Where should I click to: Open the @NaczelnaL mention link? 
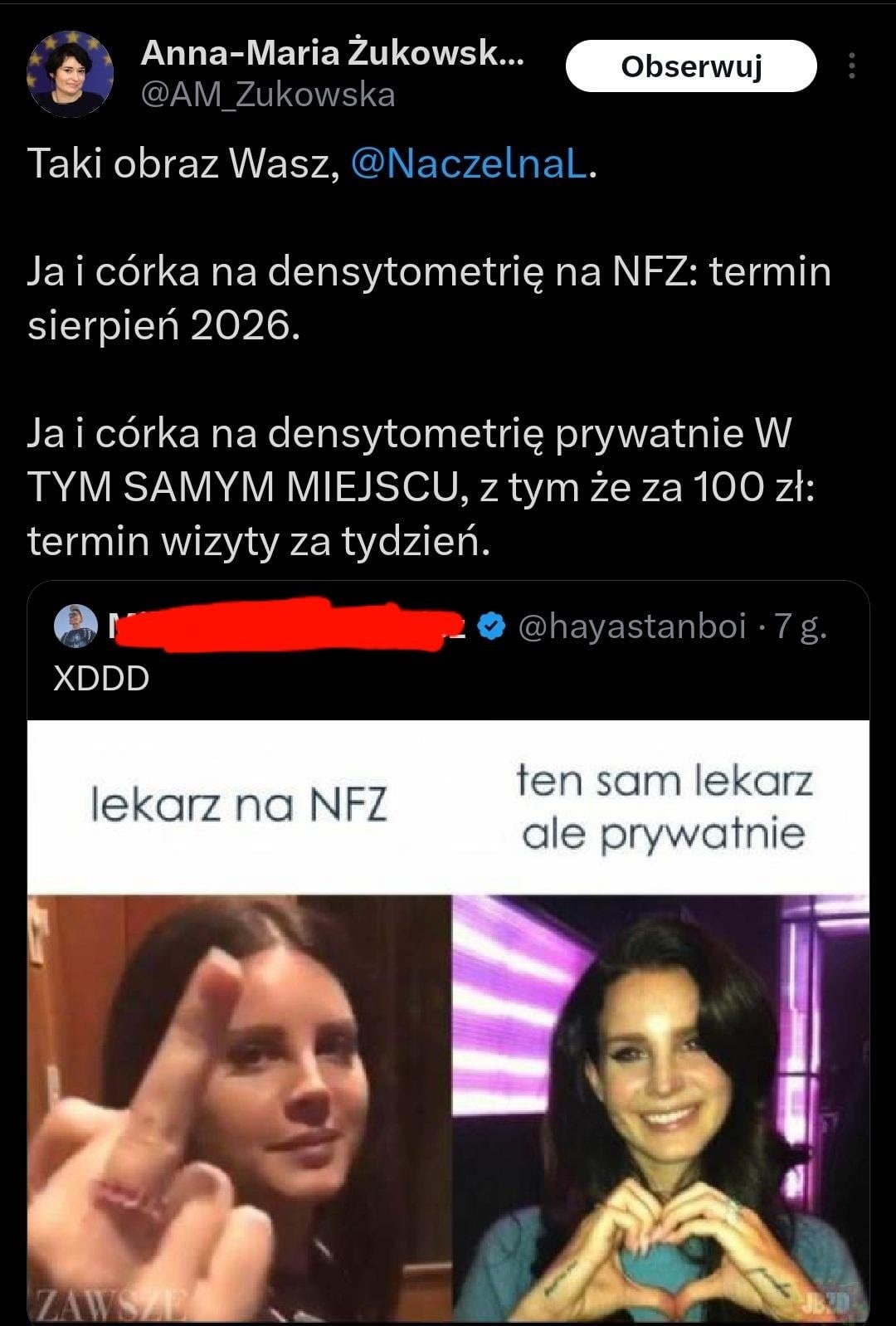(470, 163)
